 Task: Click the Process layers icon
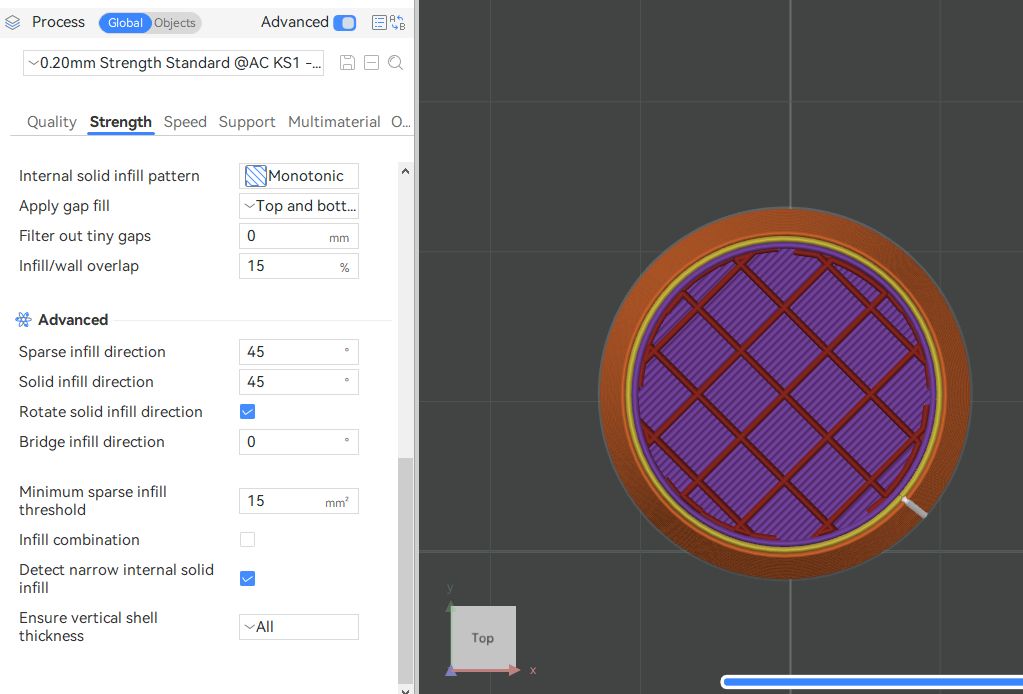pyautogui.click(x=12, y=23)
